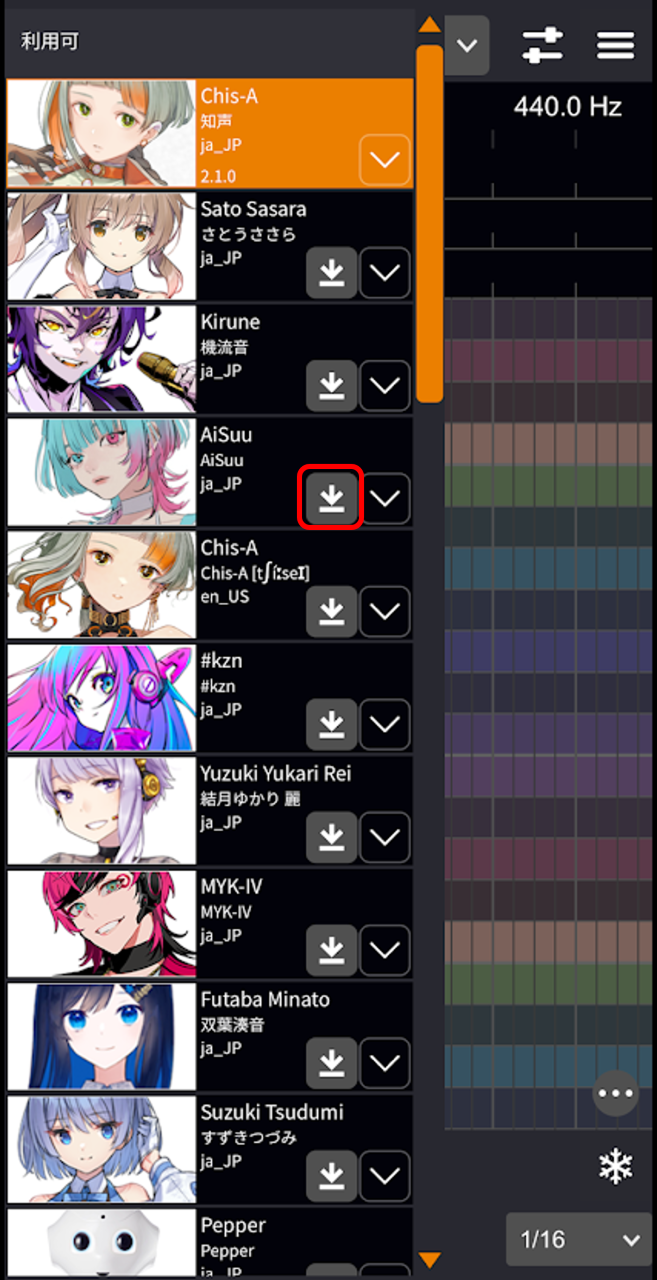Image resolution: width=657 pixels, height=1280 pixels.
Task: Download the Kirune voice database
Action: (x=331, y=385)
